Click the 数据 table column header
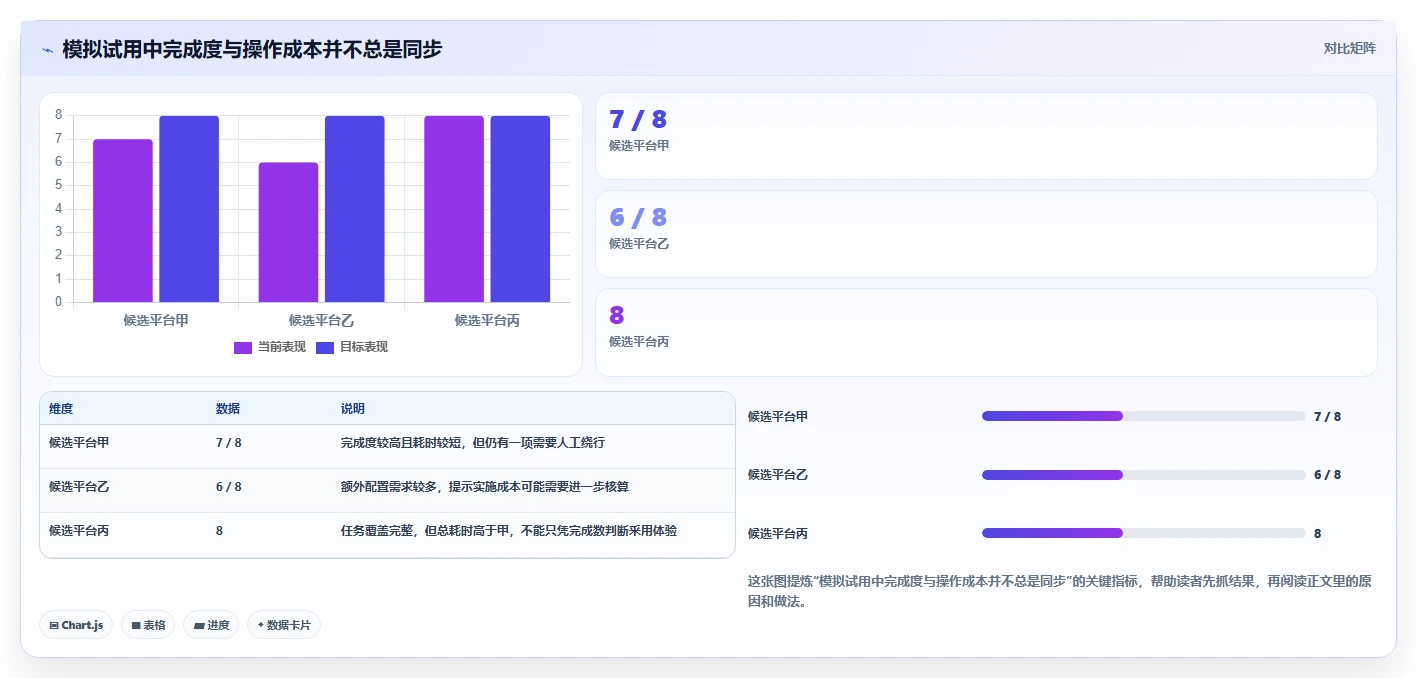This screenshot has height=678, width=1417. click(x=228, y=409)
